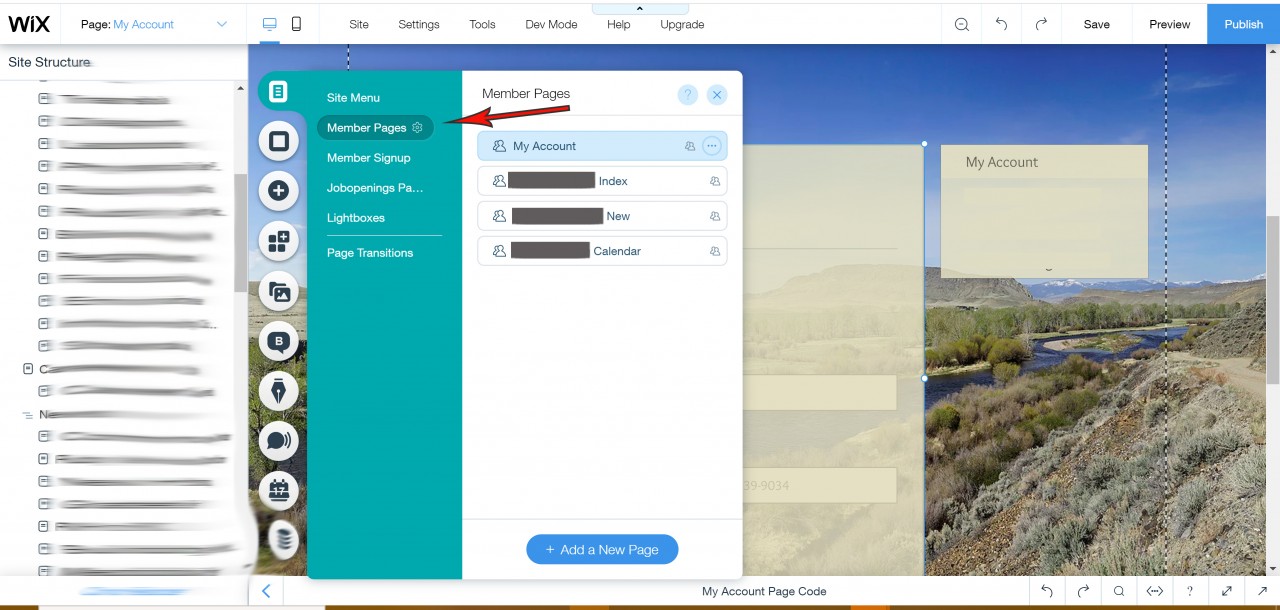Select Lightboxes in pages menu

[356, 217]
